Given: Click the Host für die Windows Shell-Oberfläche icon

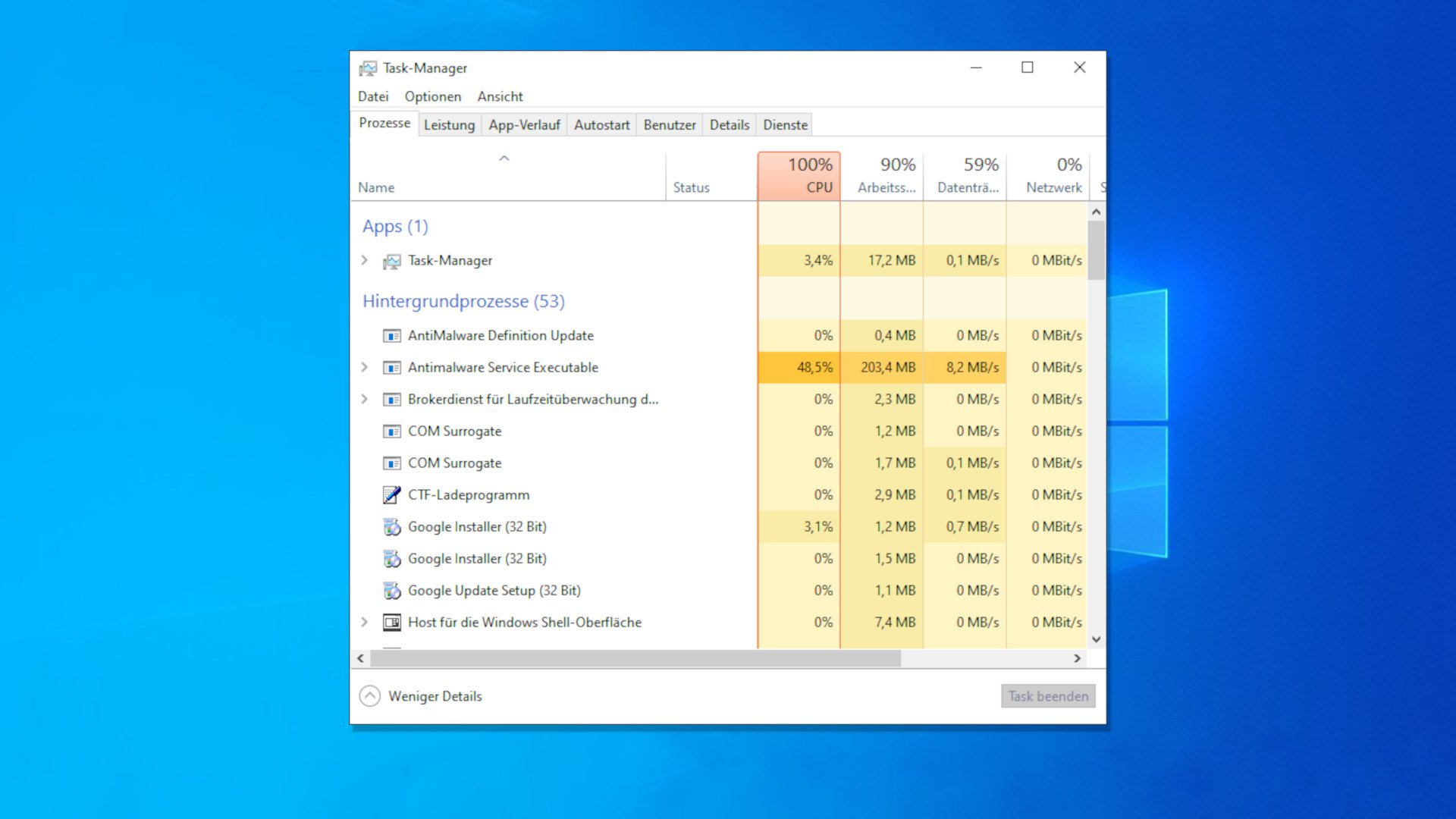Looking at the screenshot, I should click(x=393, y=622).
